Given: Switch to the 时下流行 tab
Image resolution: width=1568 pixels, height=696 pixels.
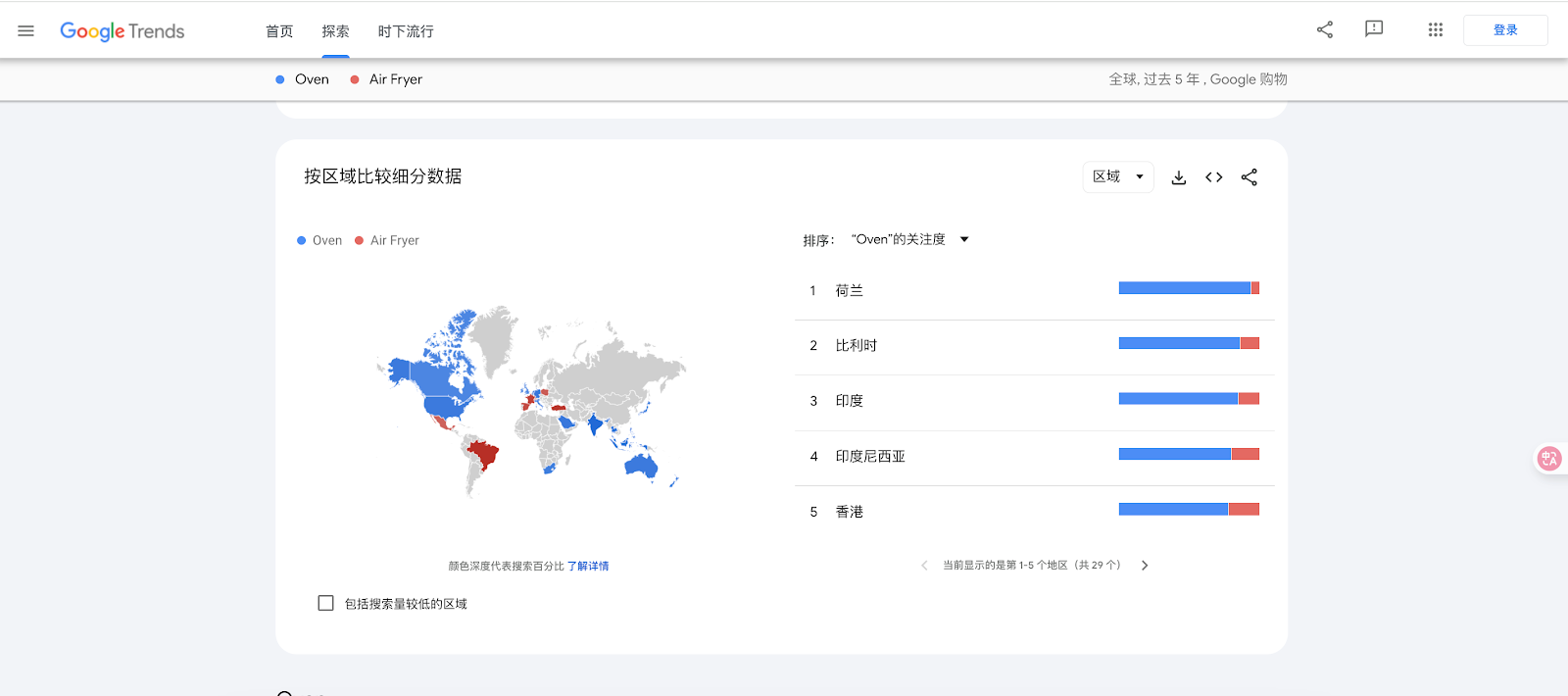Looking at the screenshot, I should pyautogui.click(x=406, y=31).
